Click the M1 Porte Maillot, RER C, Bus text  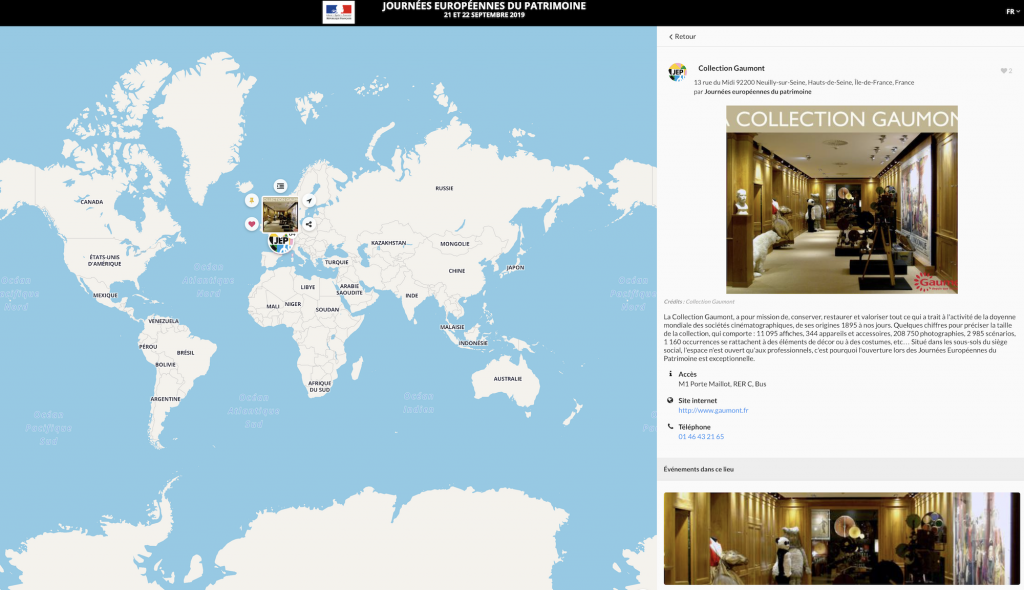722,384
